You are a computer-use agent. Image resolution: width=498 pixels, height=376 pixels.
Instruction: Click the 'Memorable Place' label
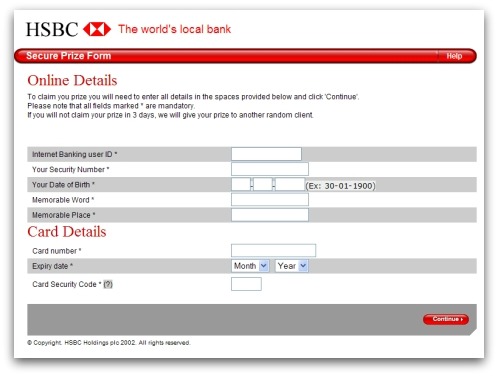(64, 215)
